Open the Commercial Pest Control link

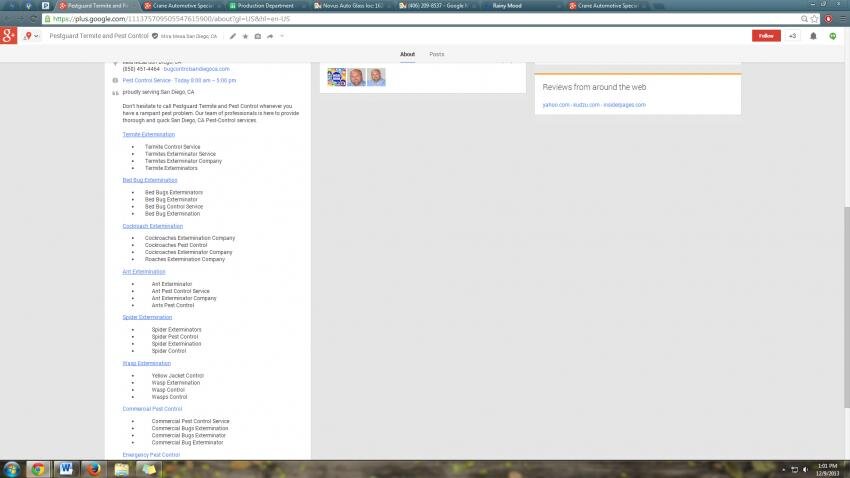(152, 409)
